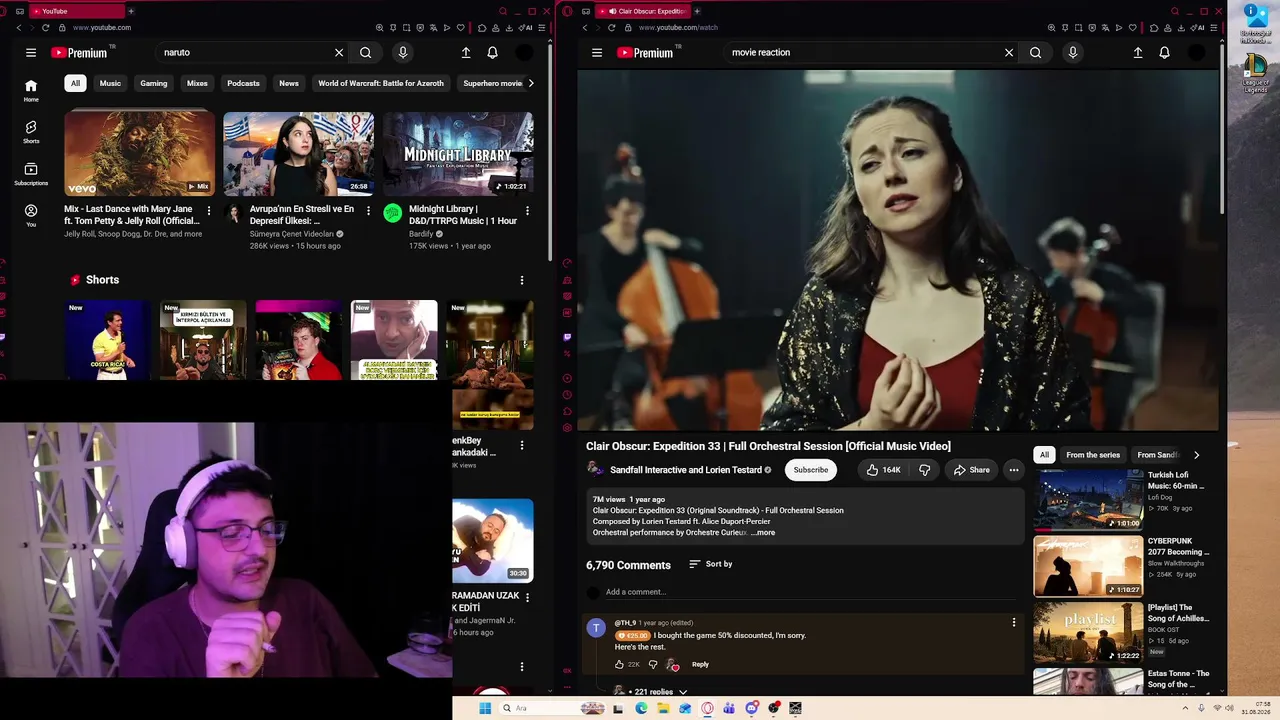Open more actions menu beside Share
The height and width of the screenshot is (720, 1280).
[x=1014, y=470]
